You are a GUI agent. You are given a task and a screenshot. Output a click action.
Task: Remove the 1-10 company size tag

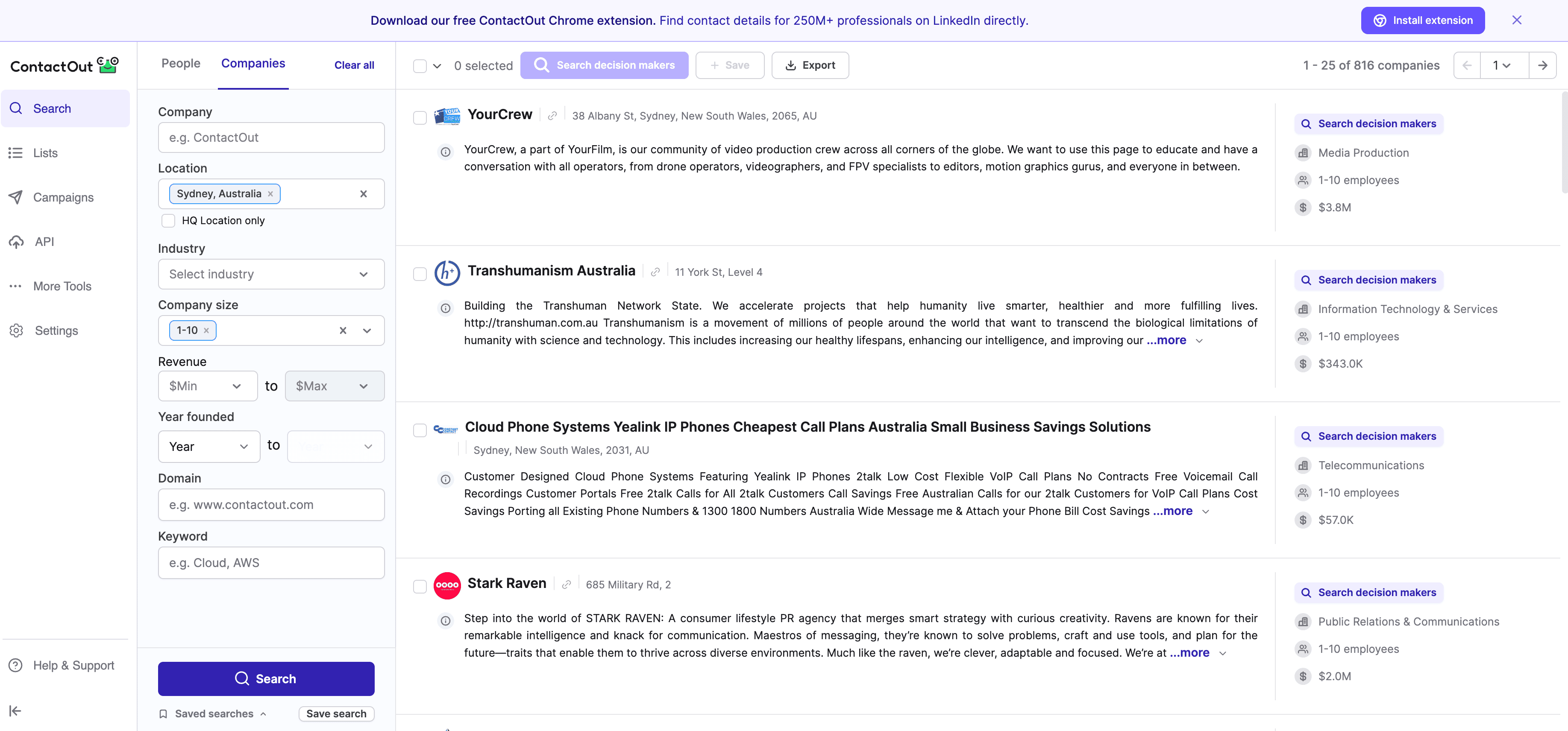click(x=206, y=331)
